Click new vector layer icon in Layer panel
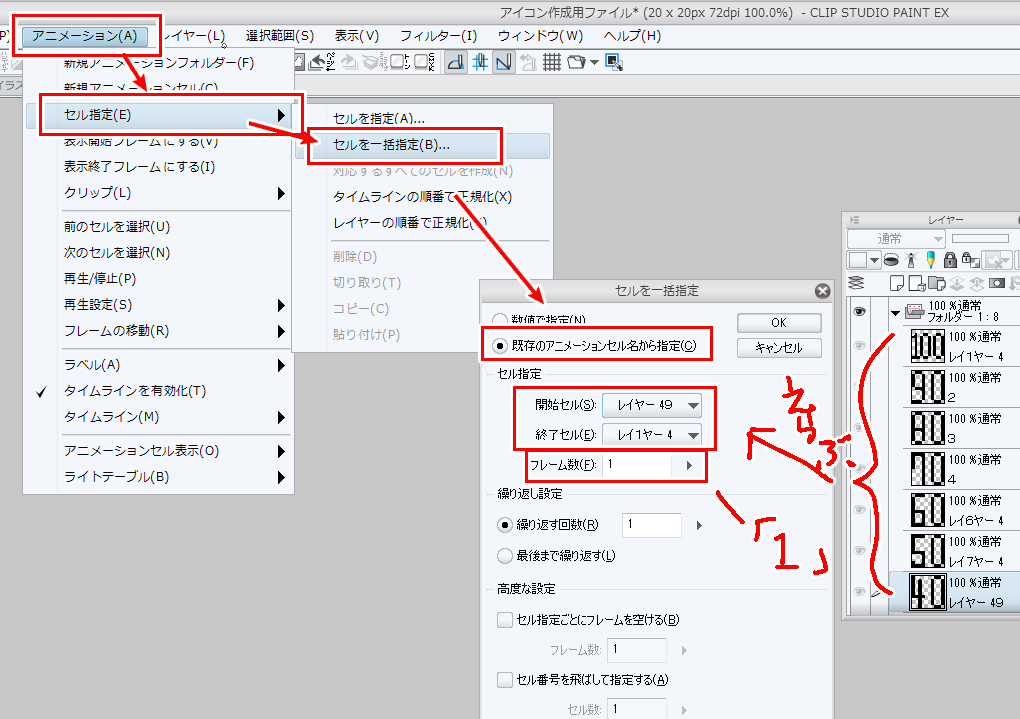The image size is (1020, 719). [917, 283]
